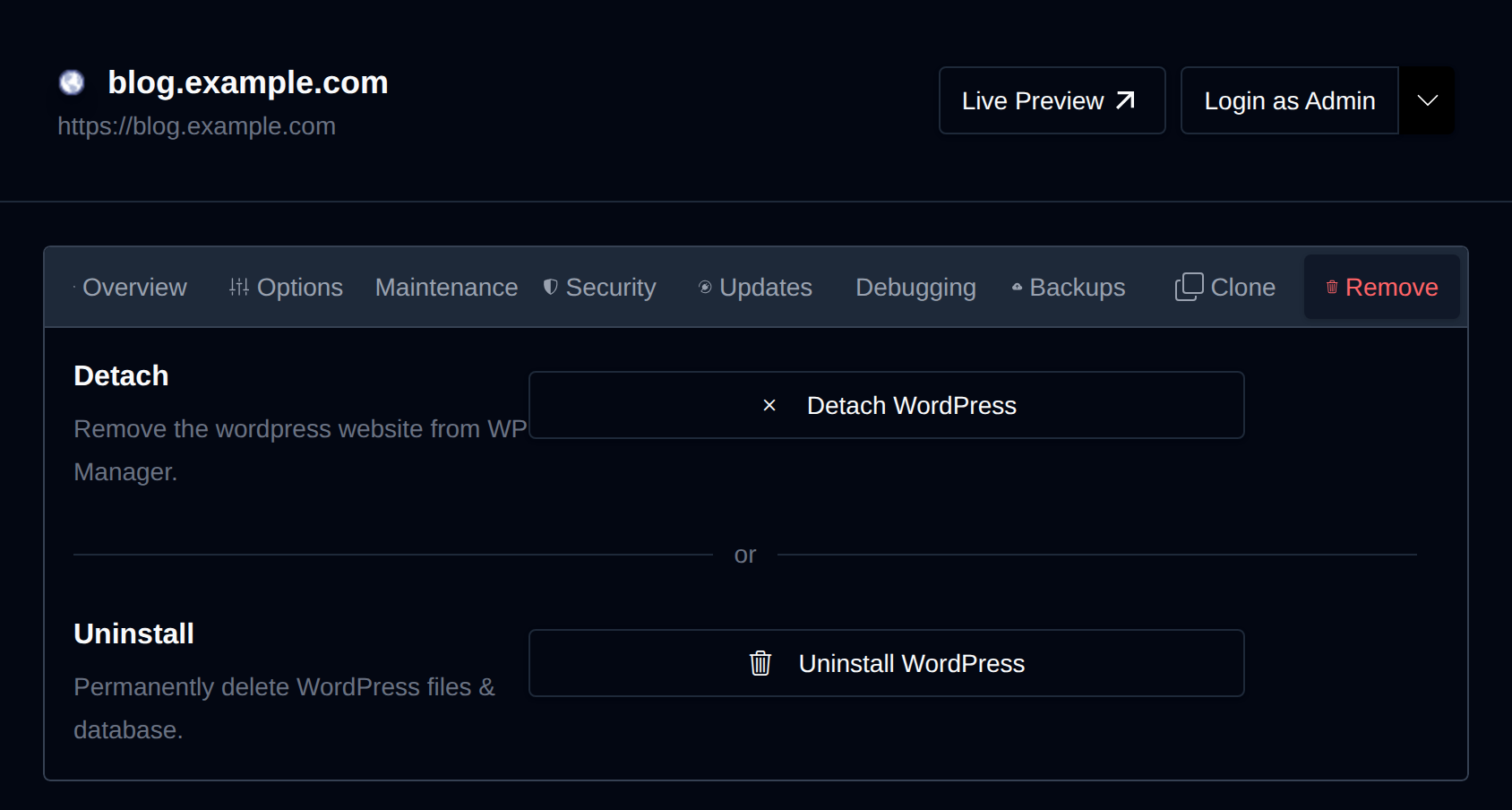Select the Security tab
The height and width of the screenshot is (810, 1512).
click(600, 287)
